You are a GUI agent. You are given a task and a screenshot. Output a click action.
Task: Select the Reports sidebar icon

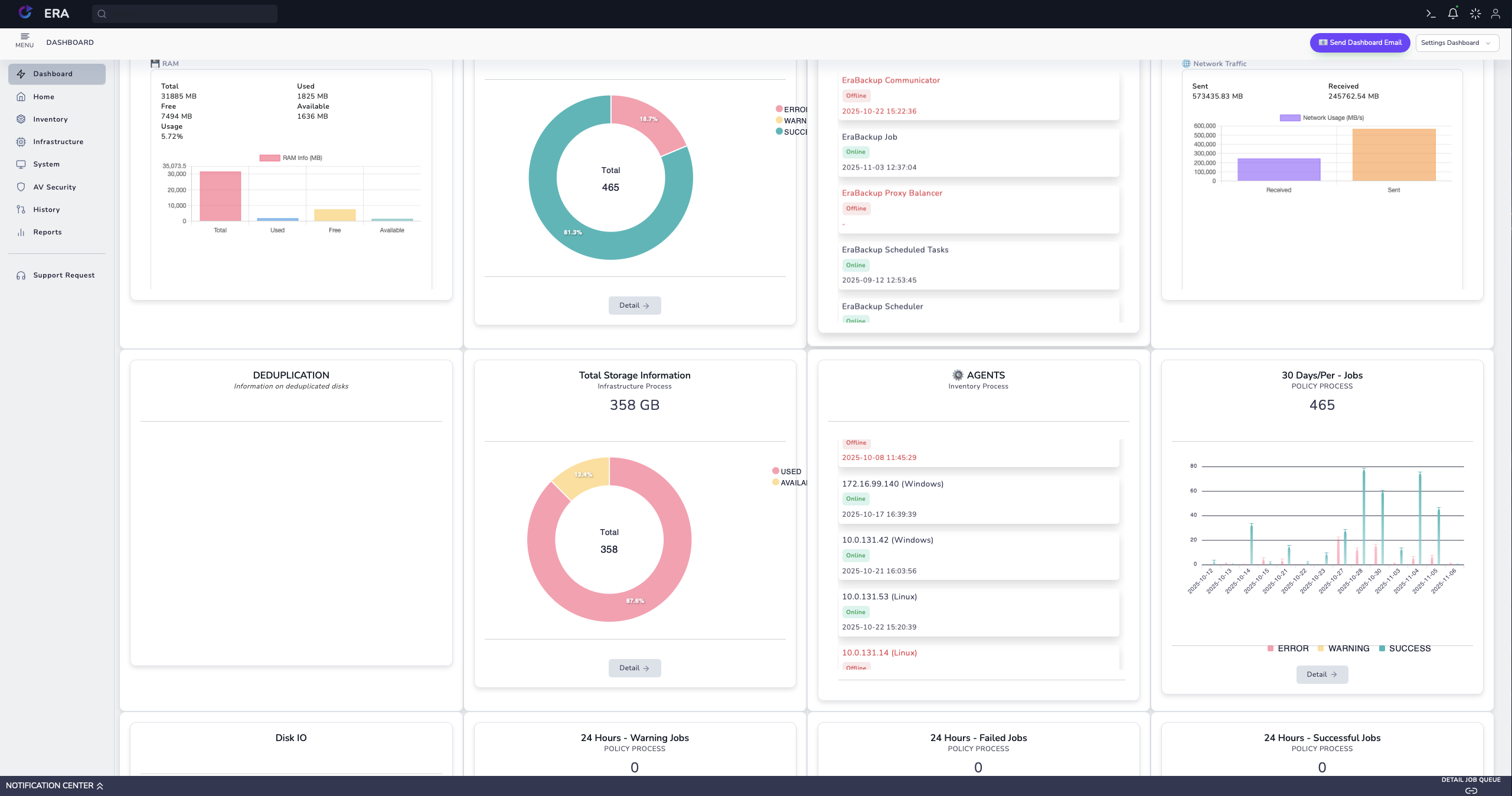coord(21,231)
